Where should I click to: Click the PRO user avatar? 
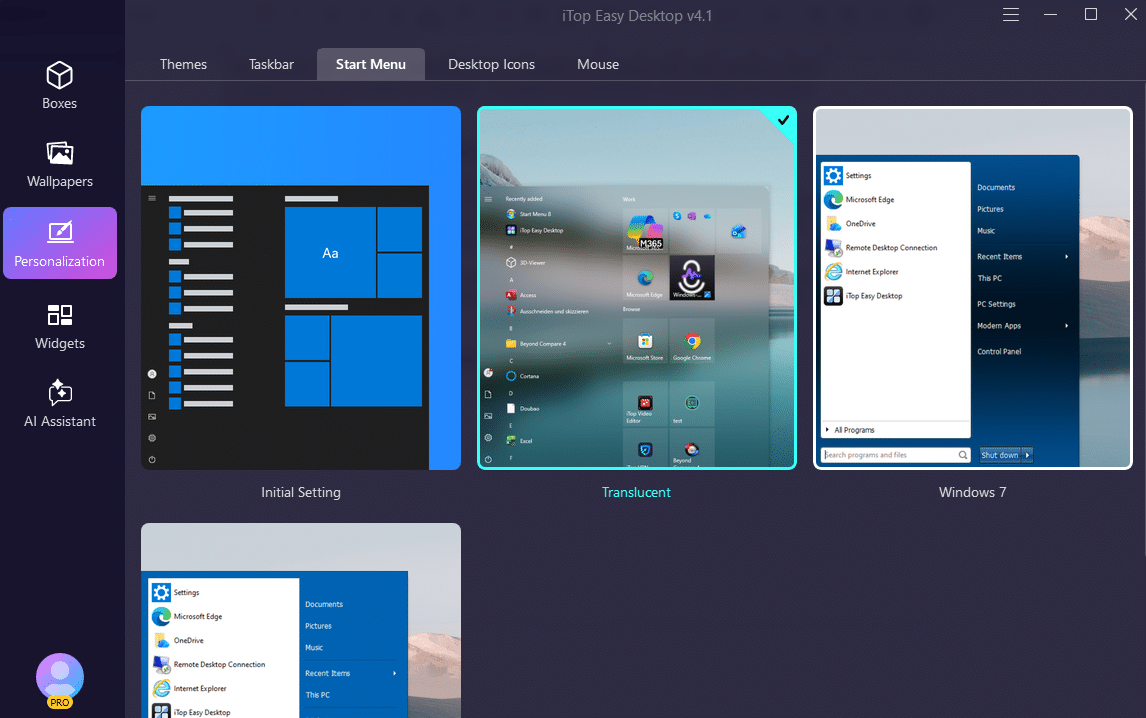coord(60,678)
